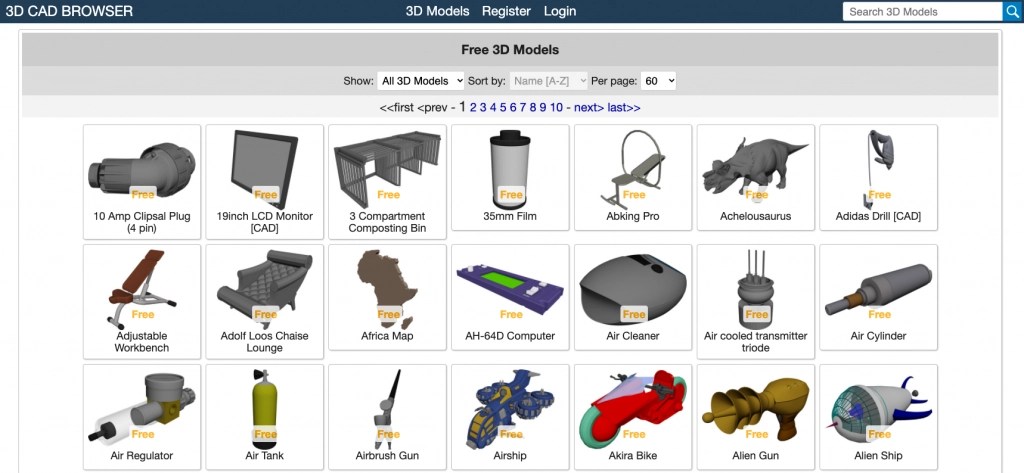Open the Achelousaurus dinosaur image

[756, 167]
